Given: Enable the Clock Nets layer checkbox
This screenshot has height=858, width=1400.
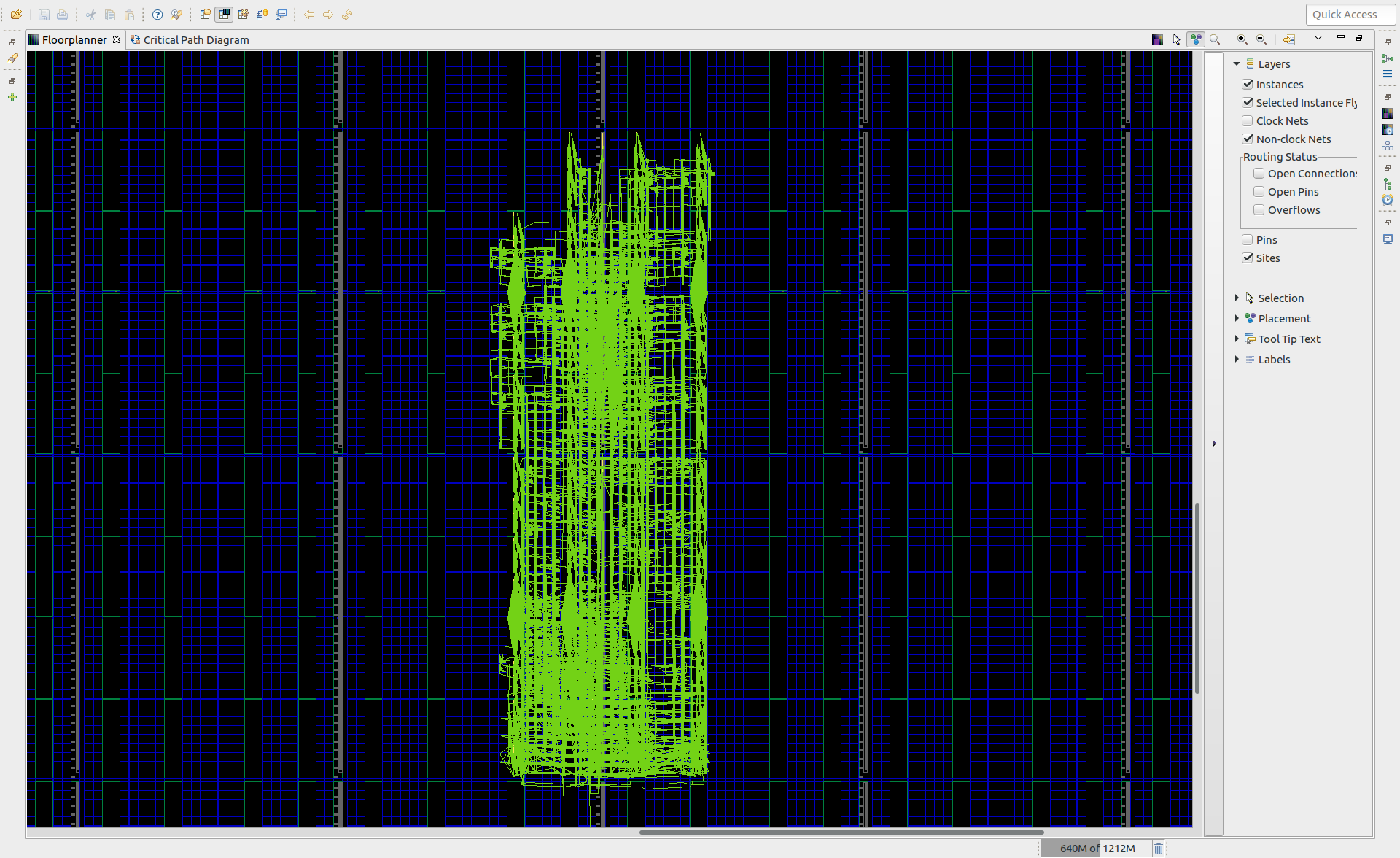Looking at the screenshot, I should [x=1248, y=121].
